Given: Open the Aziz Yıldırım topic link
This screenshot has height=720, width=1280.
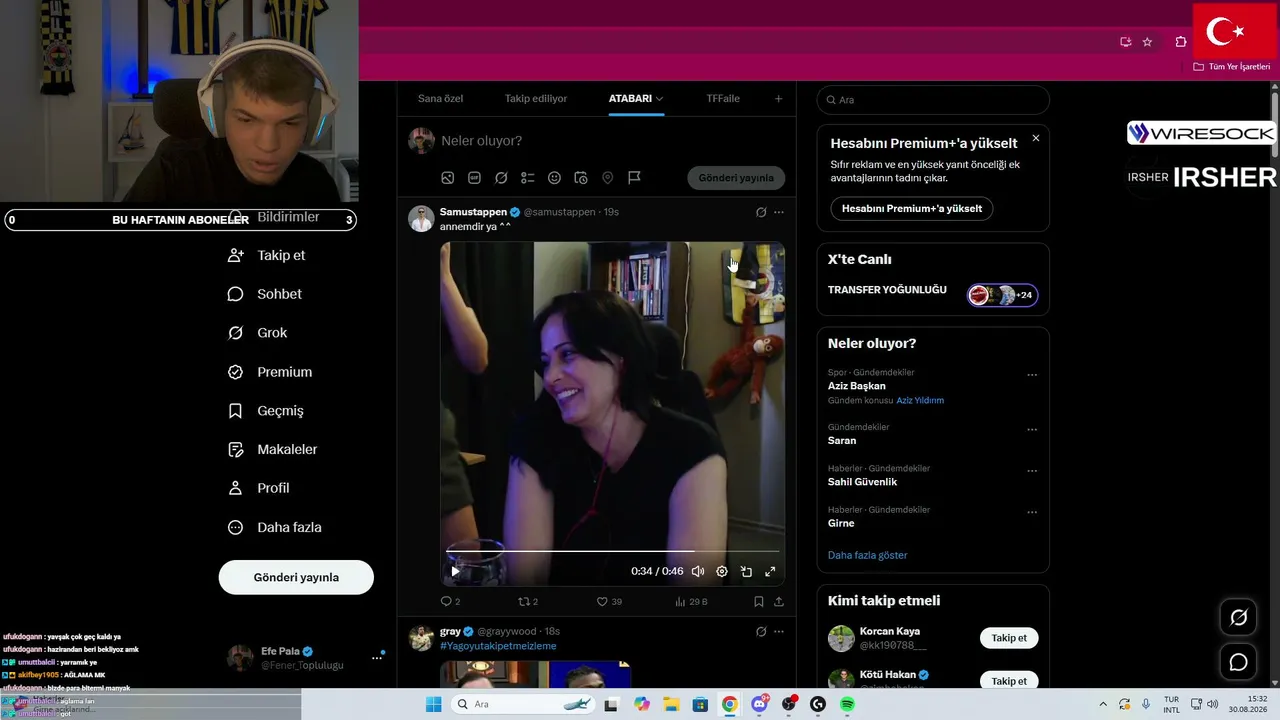Looking at the screenshot, I should pos(920,400).
